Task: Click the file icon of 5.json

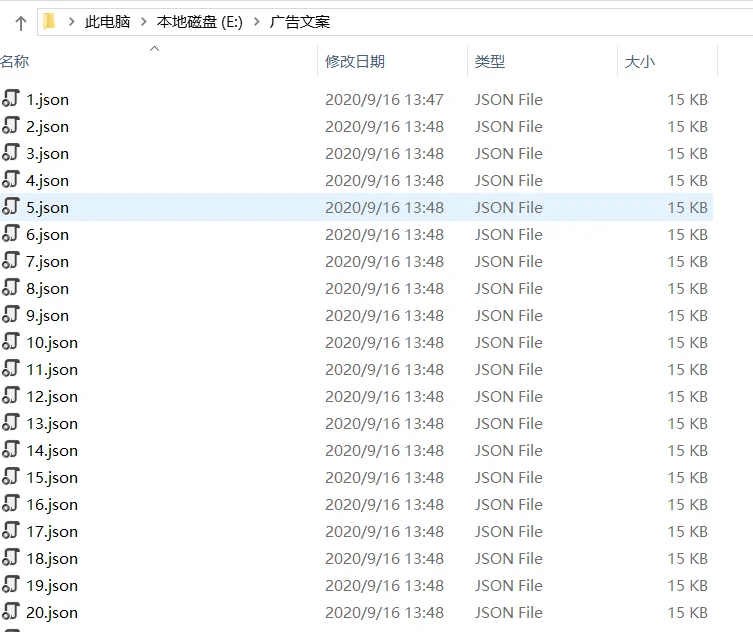Action: (x=11, y=206)
